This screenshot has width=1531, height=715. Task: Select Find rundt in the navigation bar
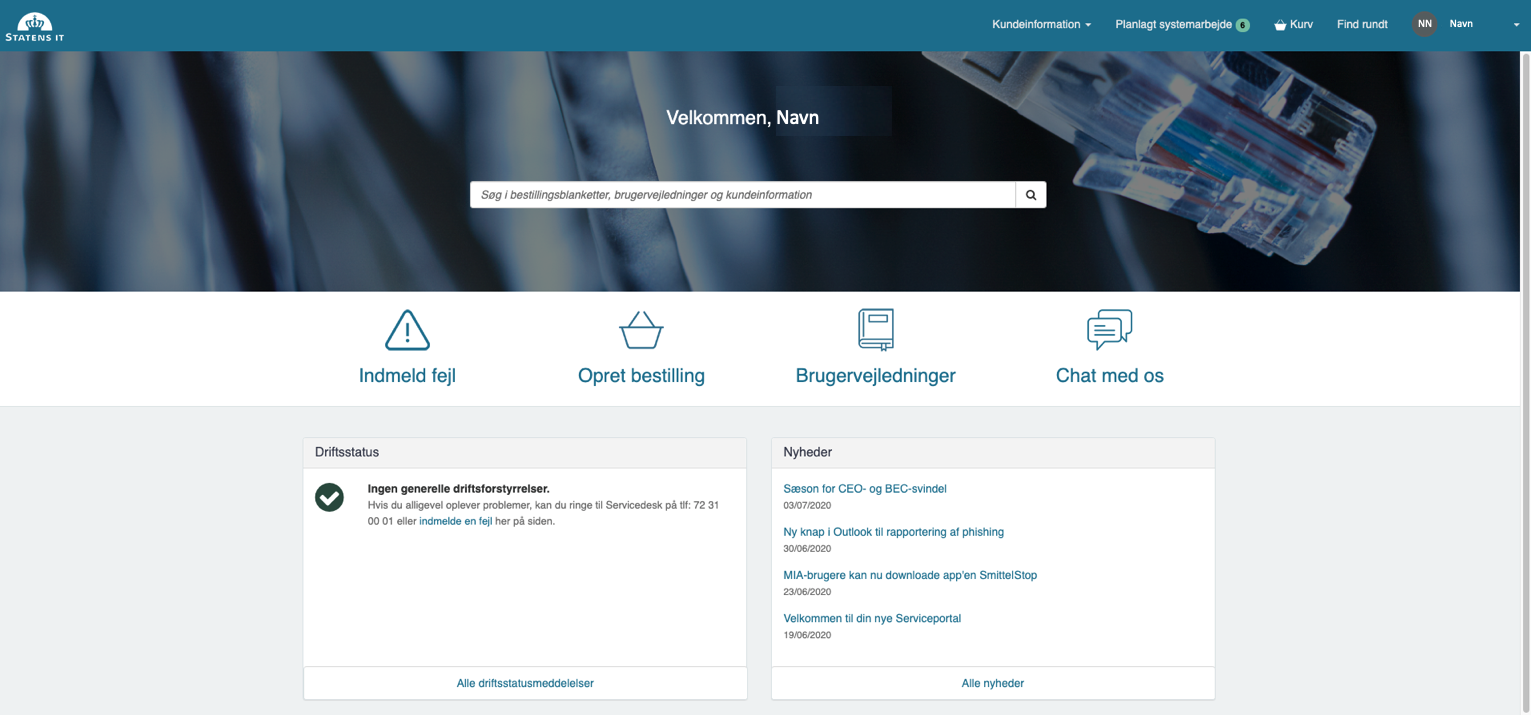coord(1362,24)
